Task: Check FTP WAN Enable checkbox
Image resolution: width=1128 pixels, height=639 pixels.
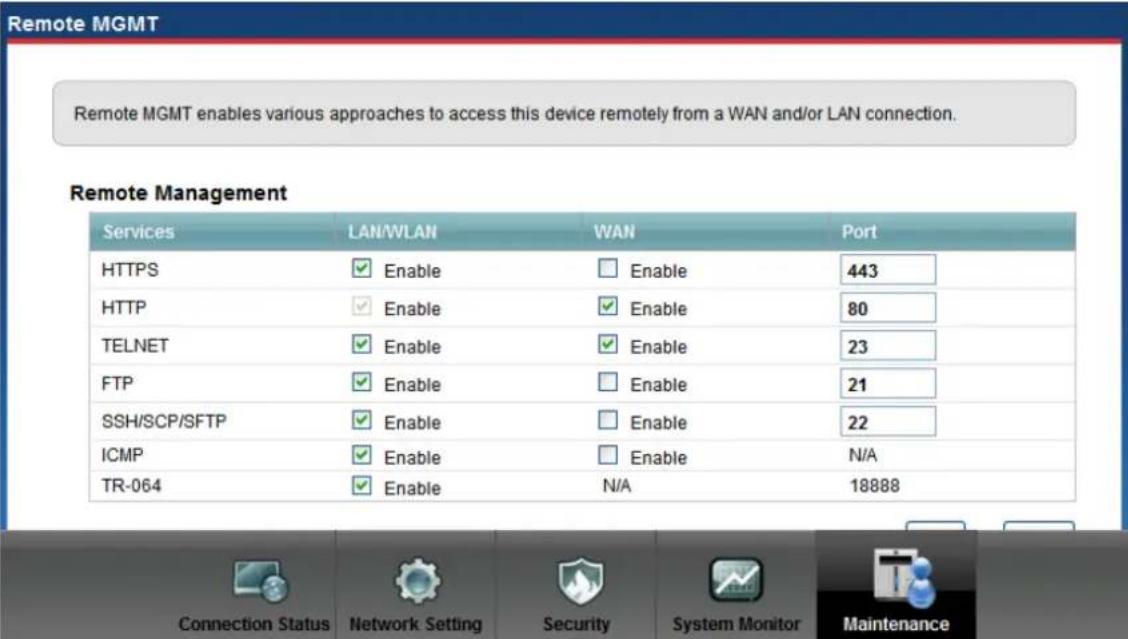Action: pyautogui.click(x=607, y=382)
